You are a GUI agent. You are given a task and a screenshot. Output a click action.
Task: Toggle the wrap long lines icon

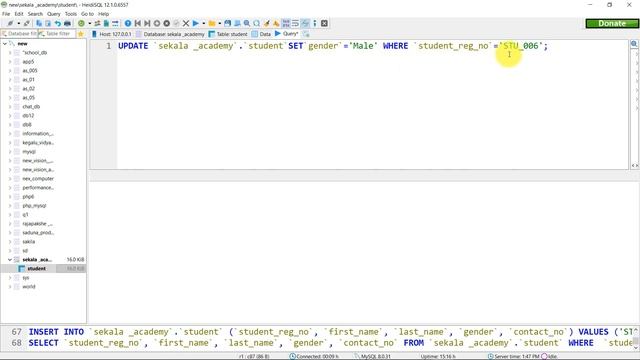pos(295,23)
